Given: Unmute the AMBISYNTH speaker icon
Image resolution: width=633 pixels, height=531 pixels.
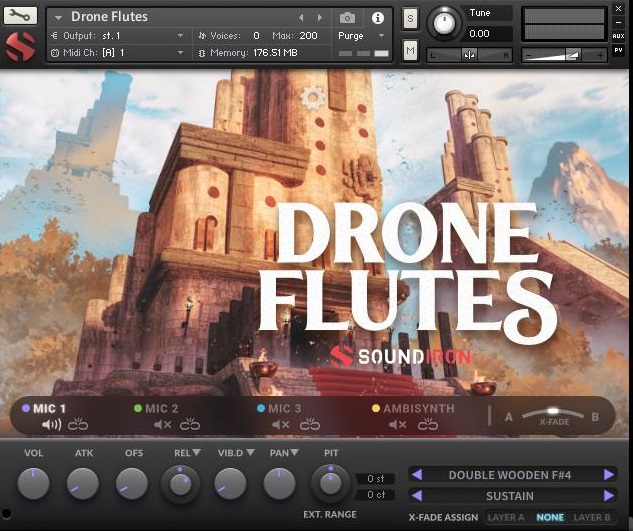Looking at the screenshot, I should tap(398, 425).
